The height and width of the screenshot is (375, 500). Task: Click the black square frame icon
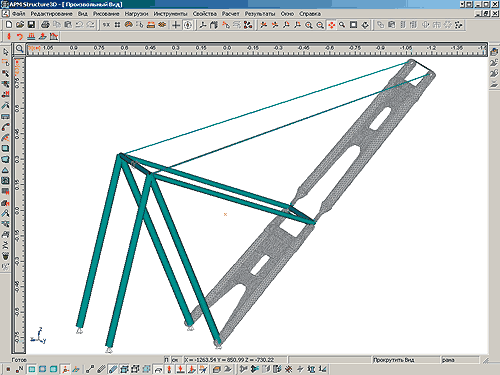(354, 25)
